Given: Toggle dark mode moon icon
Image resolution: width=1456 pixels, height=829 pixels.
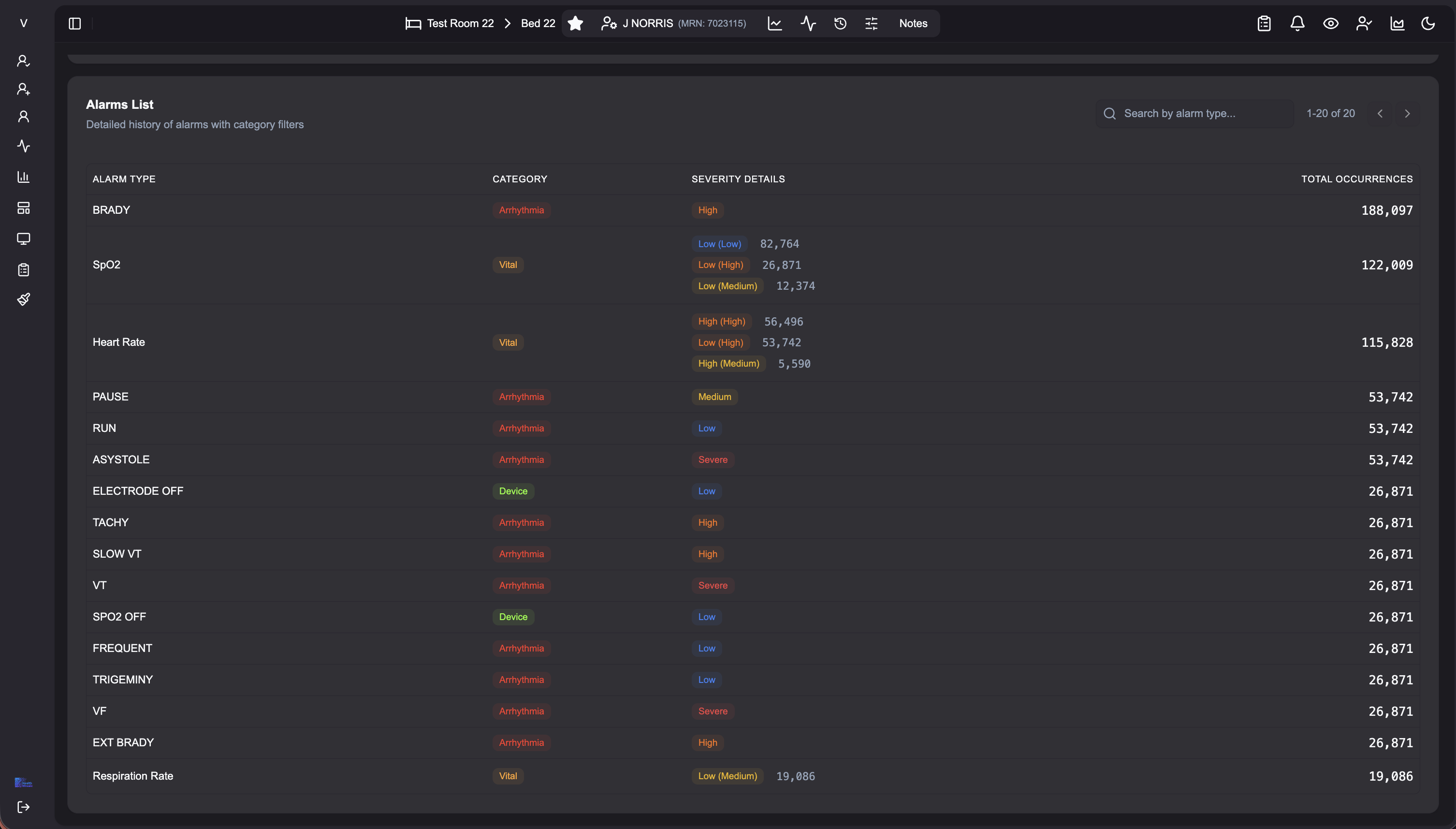Looking at the screenshot, I should tap(1428, 23).
